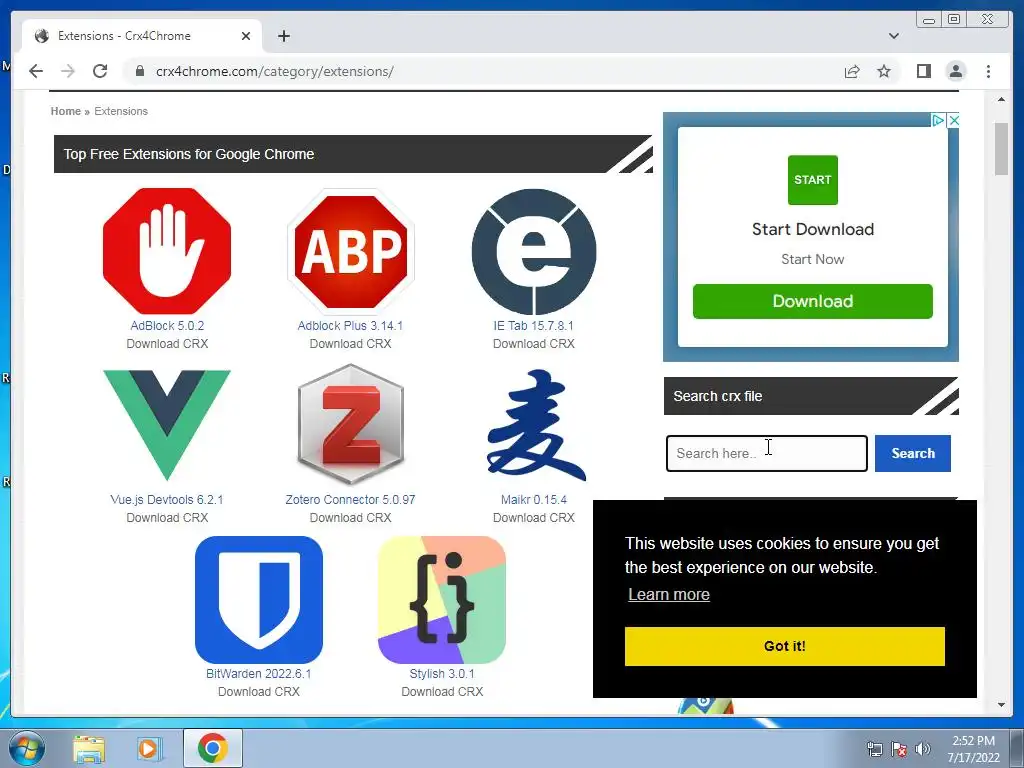View site info via the lock icon

(139, 71)
